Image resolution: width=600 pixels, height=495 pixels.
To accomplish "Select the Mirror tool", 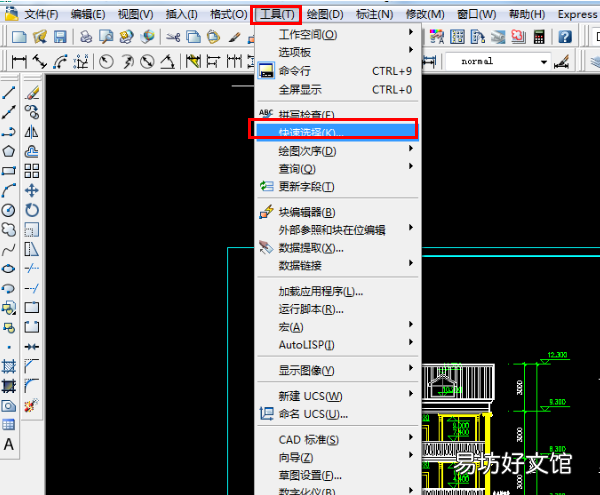I will (x=32, y=132).
